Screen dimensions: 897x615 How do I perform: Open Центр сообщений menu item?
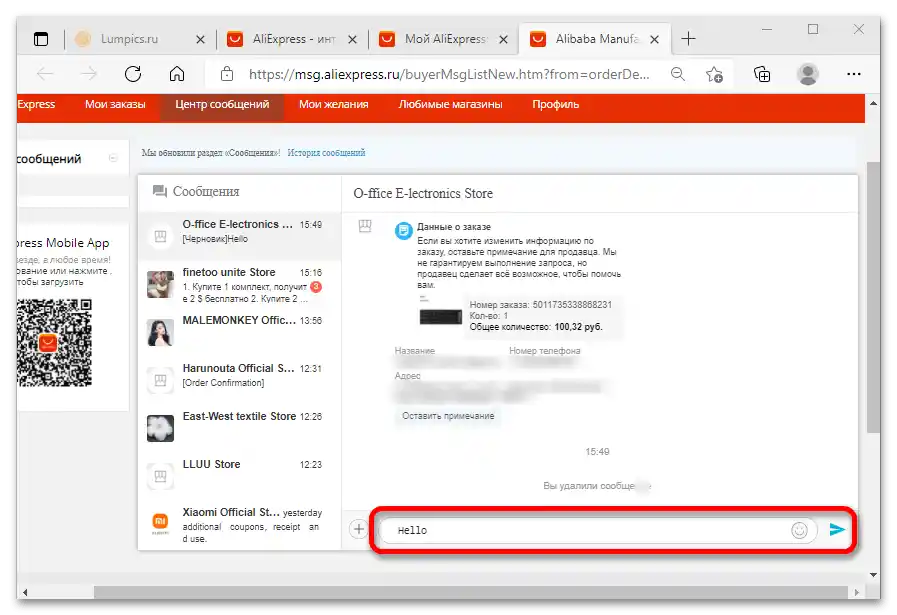(x=222, y=105)
